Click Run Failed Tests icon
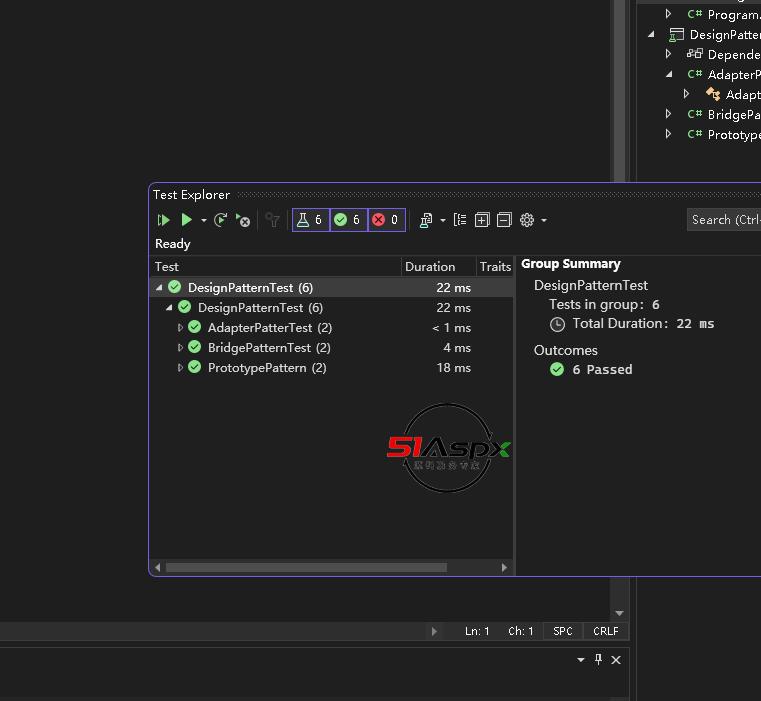Image resolution: width=761 pixels, height=701 pixels. tap(243, 220)
